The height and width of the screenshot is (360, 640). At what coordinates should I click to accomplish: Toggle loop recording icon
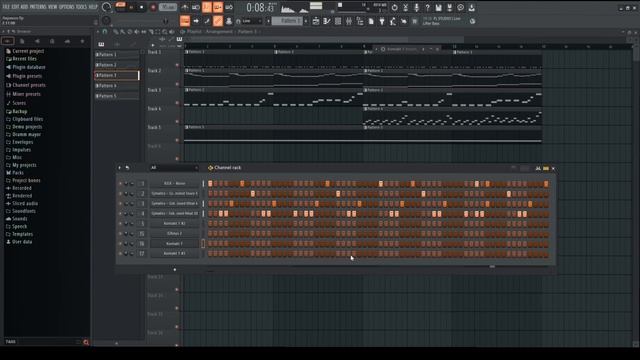coord(229,7)
